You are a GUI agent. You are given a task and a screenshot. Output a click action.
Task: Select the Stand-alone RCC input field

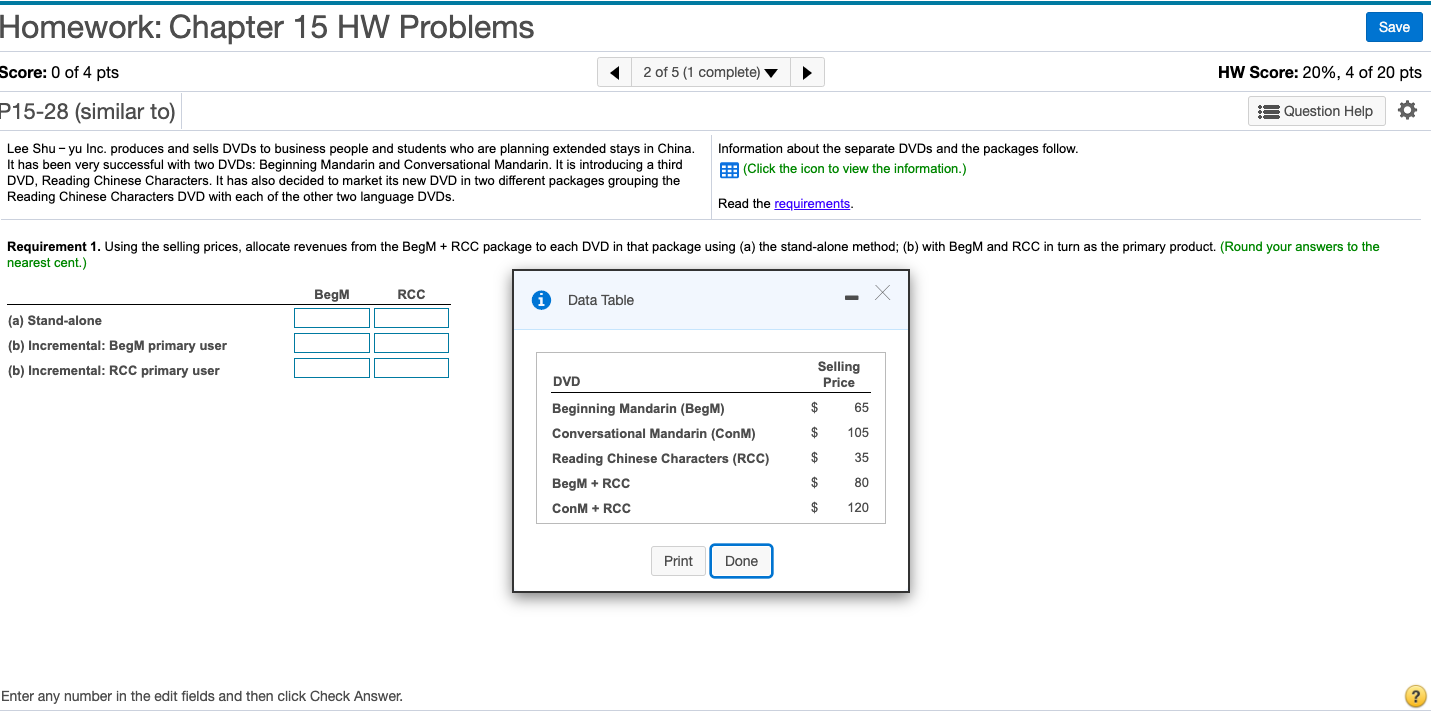click(411, 318)
